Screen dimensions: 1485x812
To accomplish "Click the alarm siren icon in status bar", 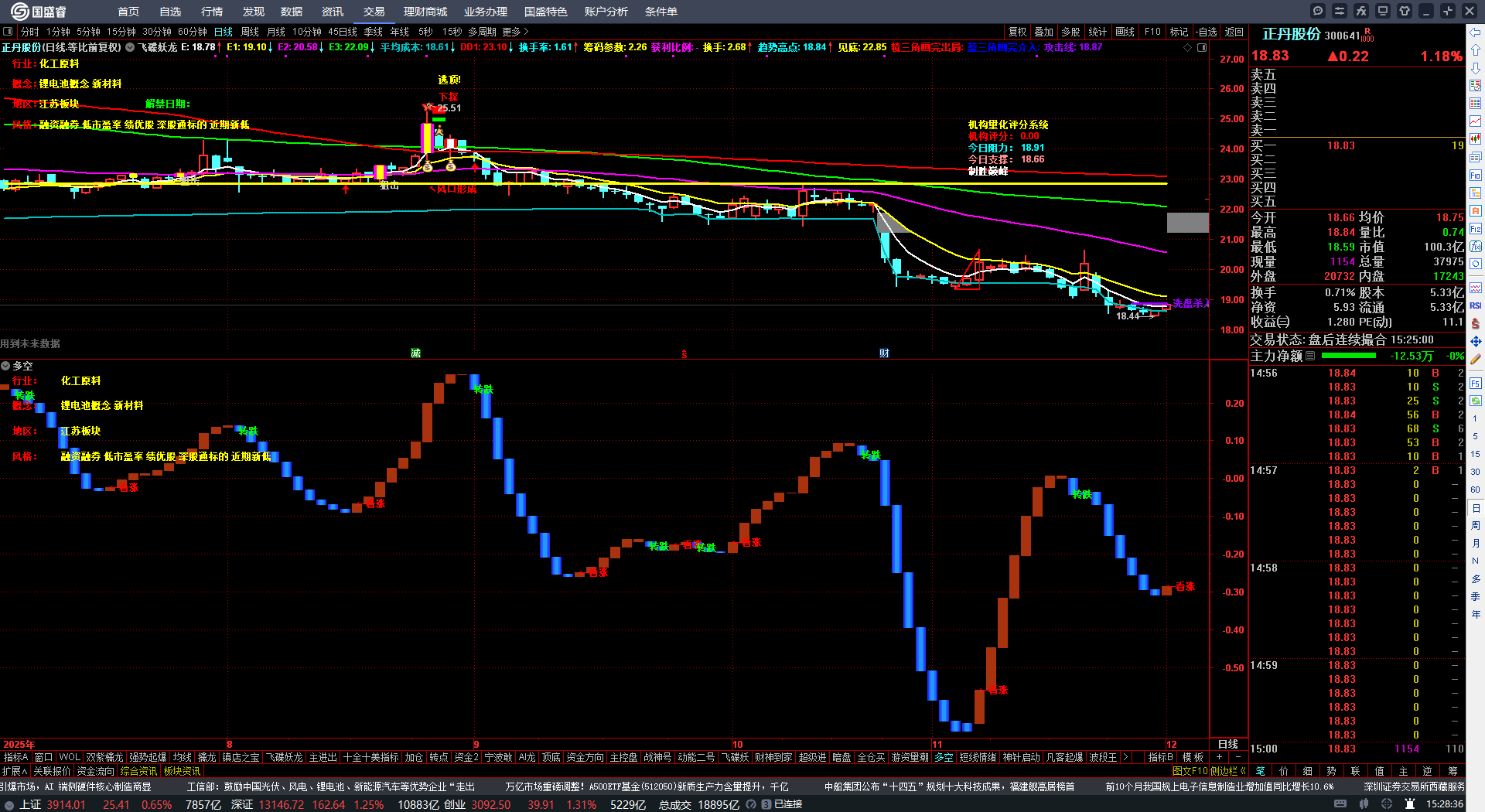I will point(1411,804).
